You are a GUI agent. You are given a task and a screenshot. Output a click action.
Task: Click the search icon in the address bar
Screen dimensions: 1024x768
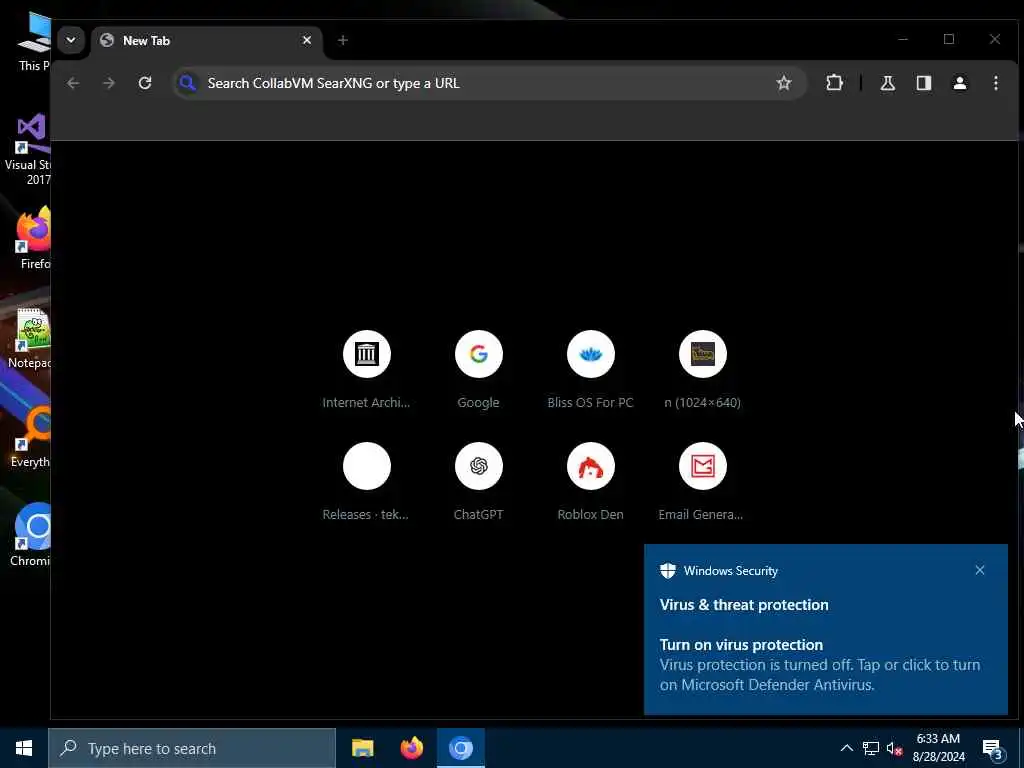187,83
